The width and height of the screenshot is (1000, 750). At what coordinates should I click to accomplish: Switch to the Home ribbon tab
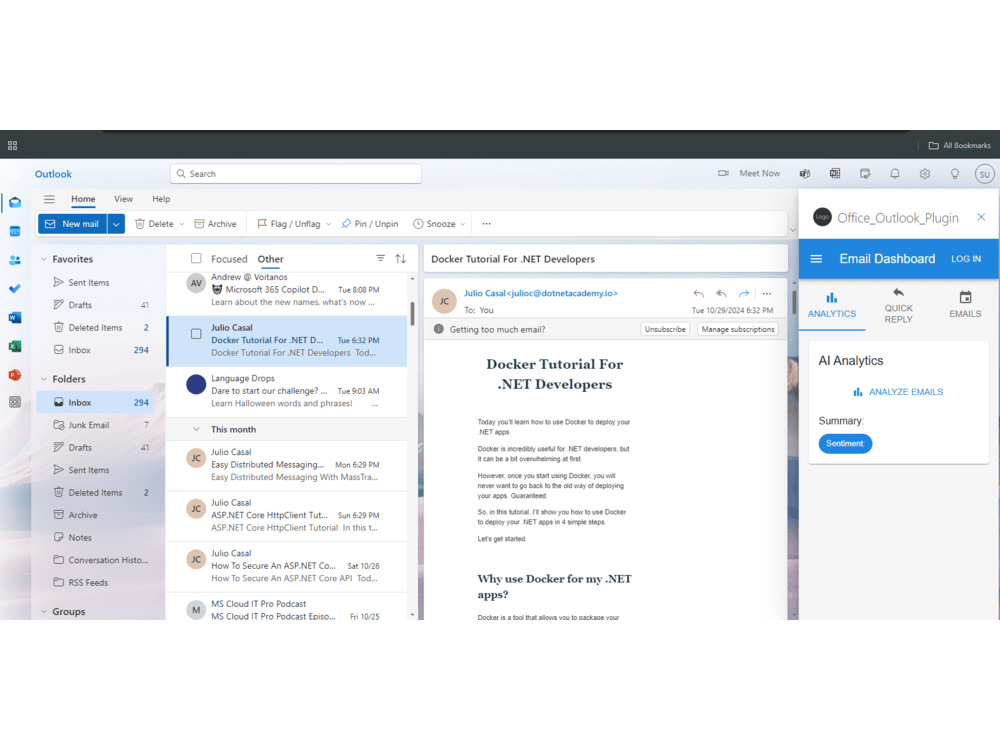click(x=83, y=199)
